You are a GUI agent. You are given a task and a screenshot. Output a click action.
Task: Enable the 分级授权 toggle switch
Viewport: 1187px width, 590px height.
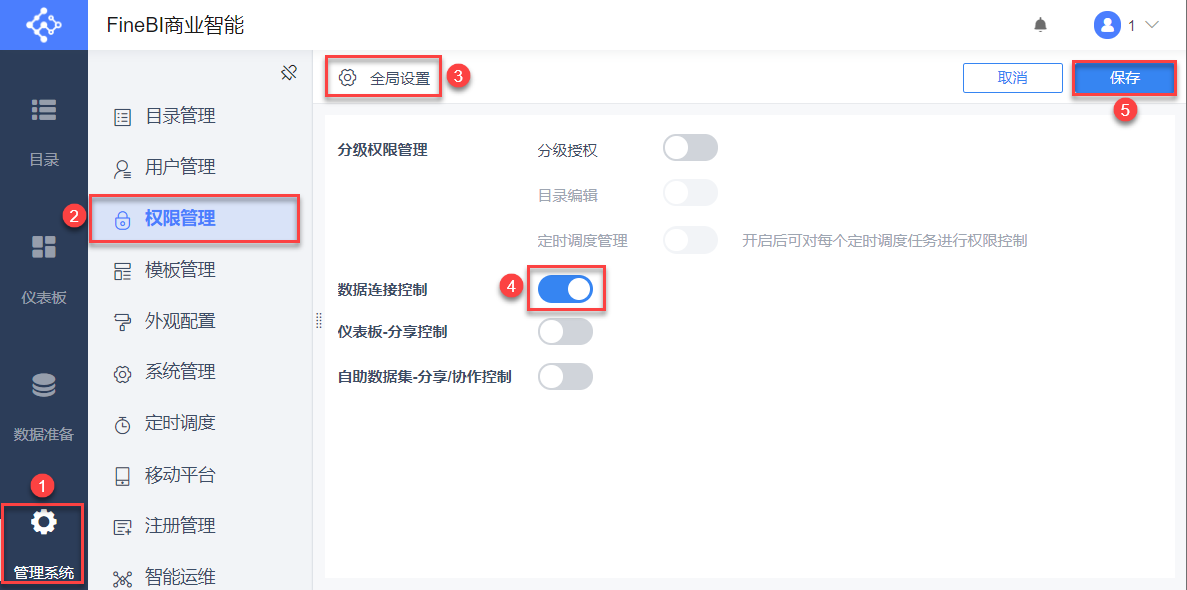[690, 148]
